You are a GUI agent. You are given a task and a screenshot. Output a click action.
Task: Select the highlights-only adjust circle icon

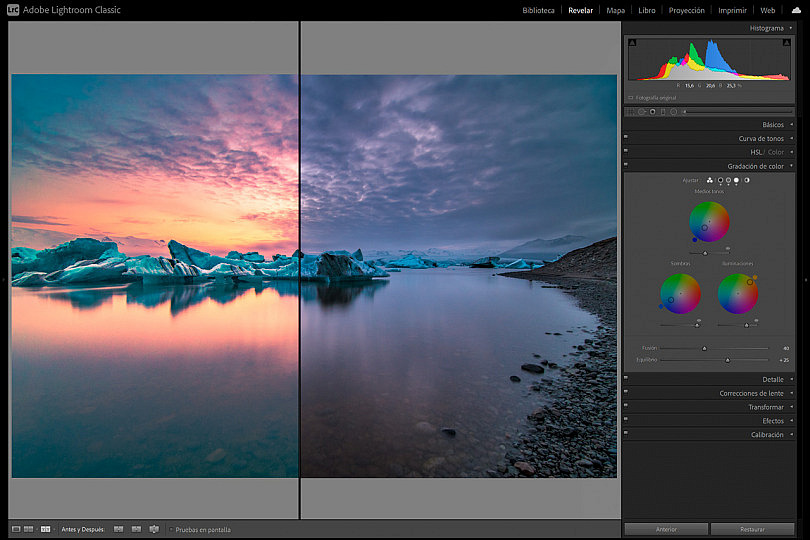tap(736, 180)
